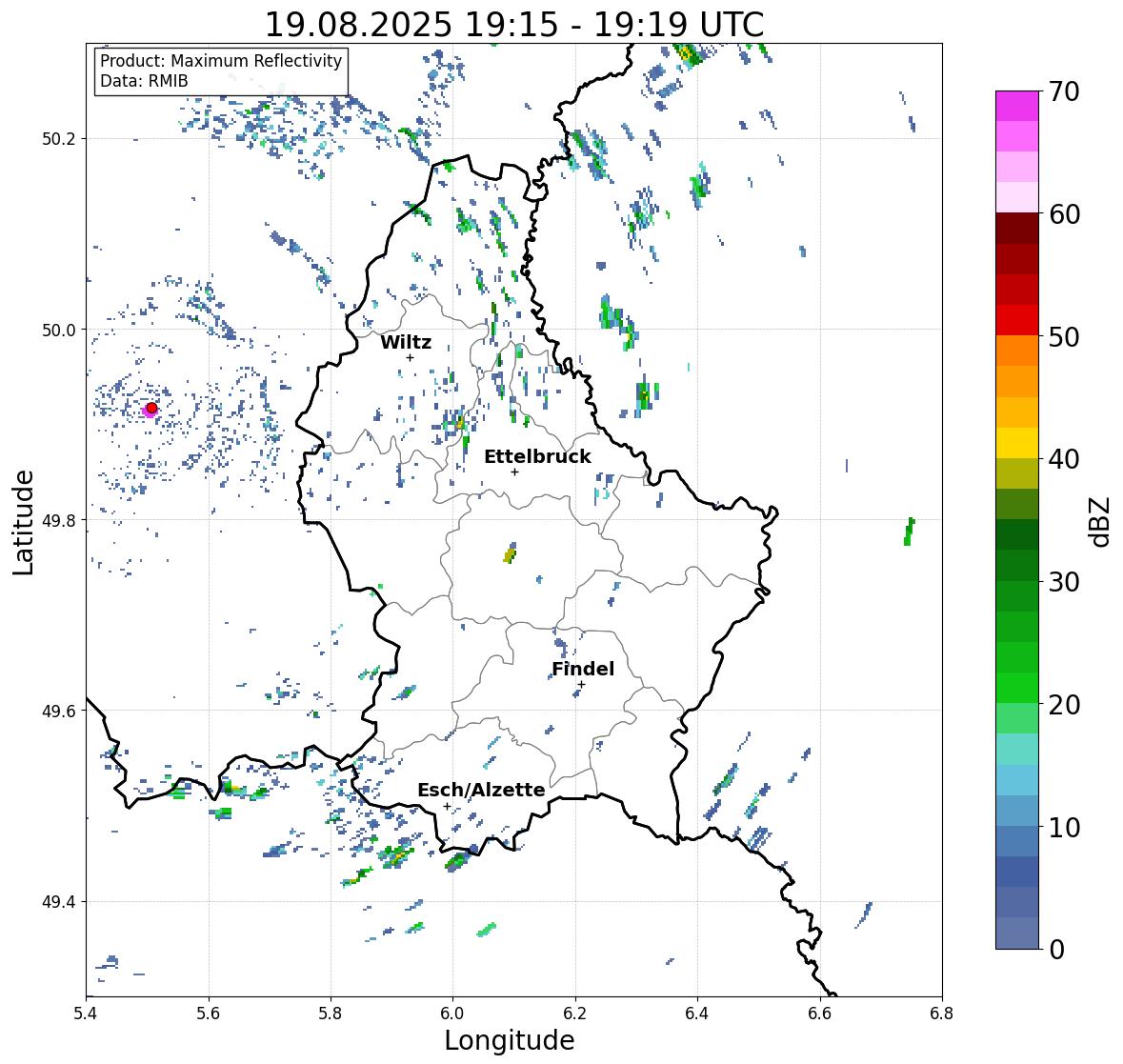Screen dimensions: 1123x1064
Task: Click the Longitude axis label
Action: click(x=510, y=1040)
